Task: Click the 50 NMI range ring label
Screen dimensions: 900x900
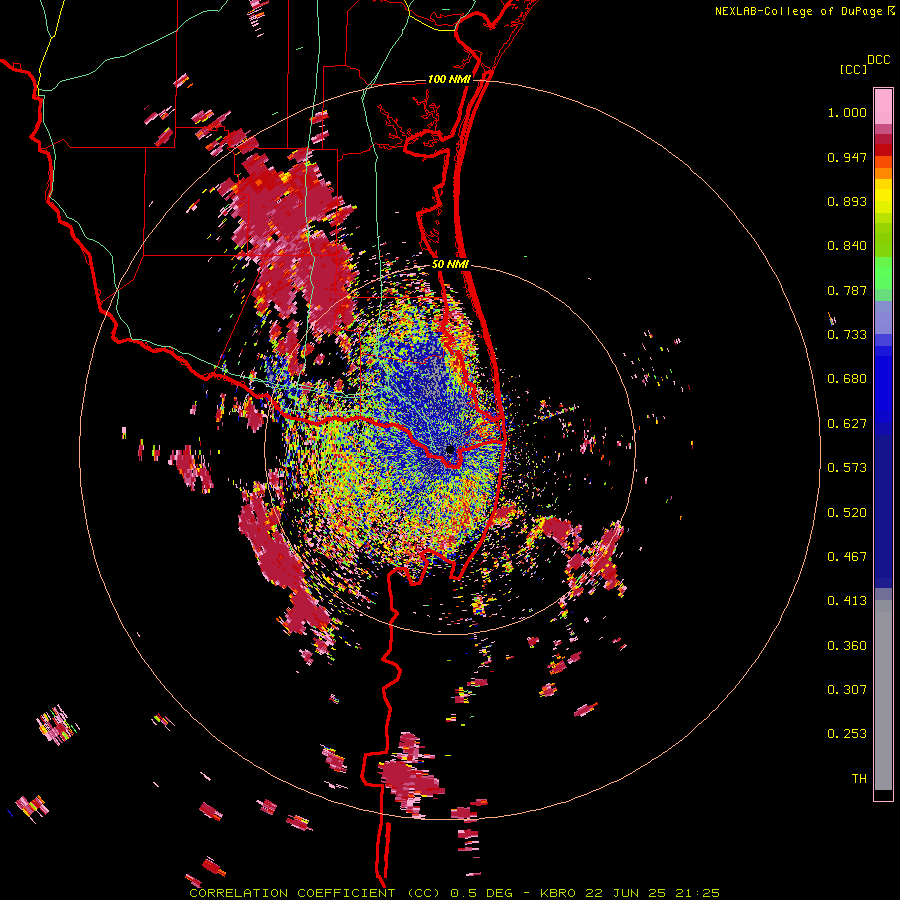Action: point(450,264)
